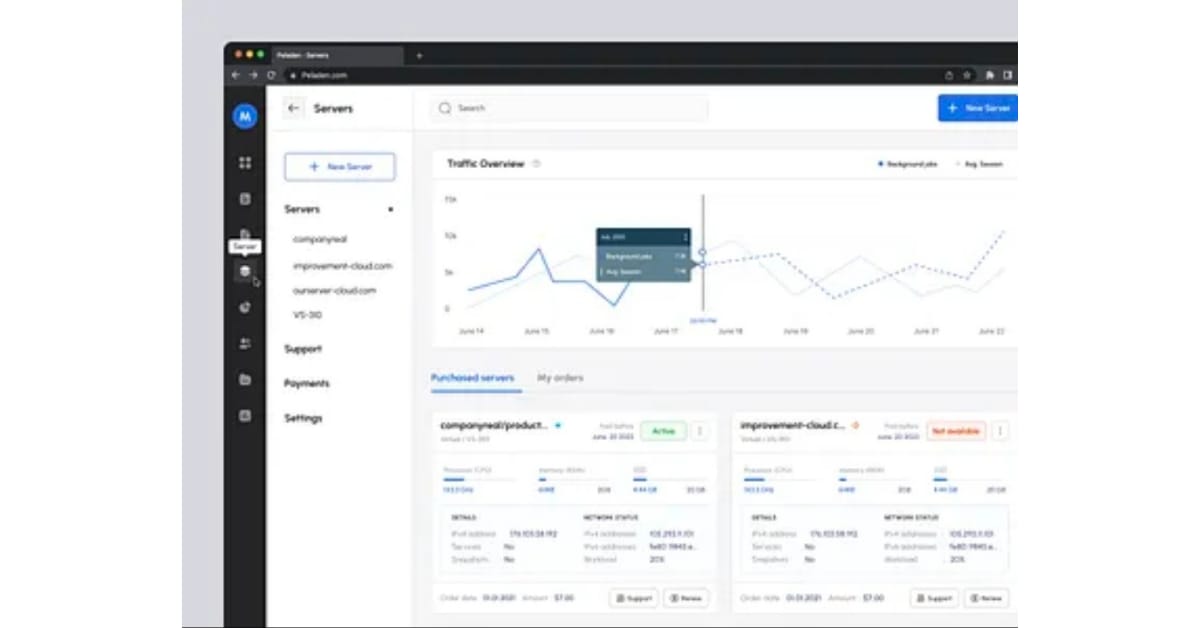Select the Purchased servers tab
The height and width of the screenshot is (628, 1200).
472,378
